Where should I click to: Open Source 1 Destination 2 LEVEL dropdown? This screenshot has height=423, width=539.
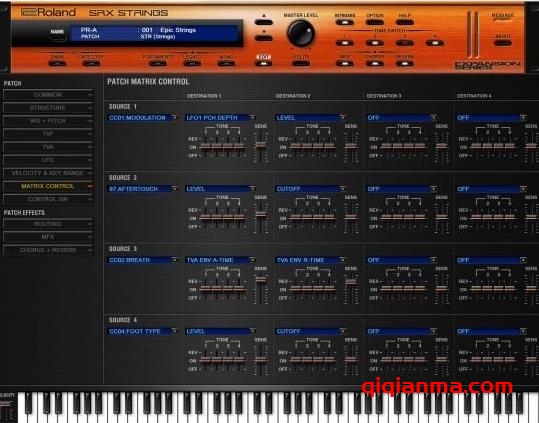[x=310, y=118]
